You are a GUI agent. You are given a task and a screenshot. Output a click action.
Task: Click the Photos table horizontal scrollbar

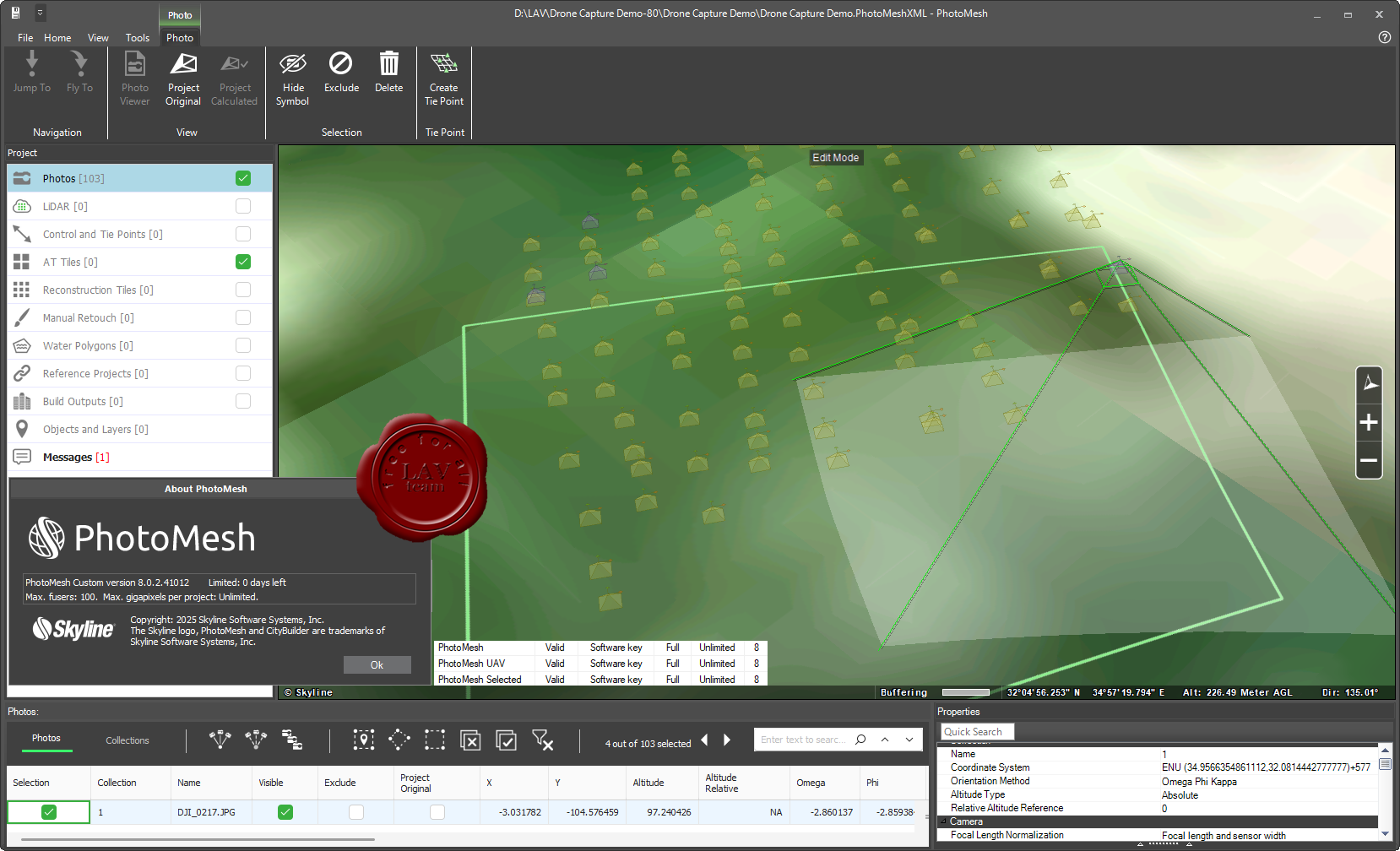[x=198, y=839]
